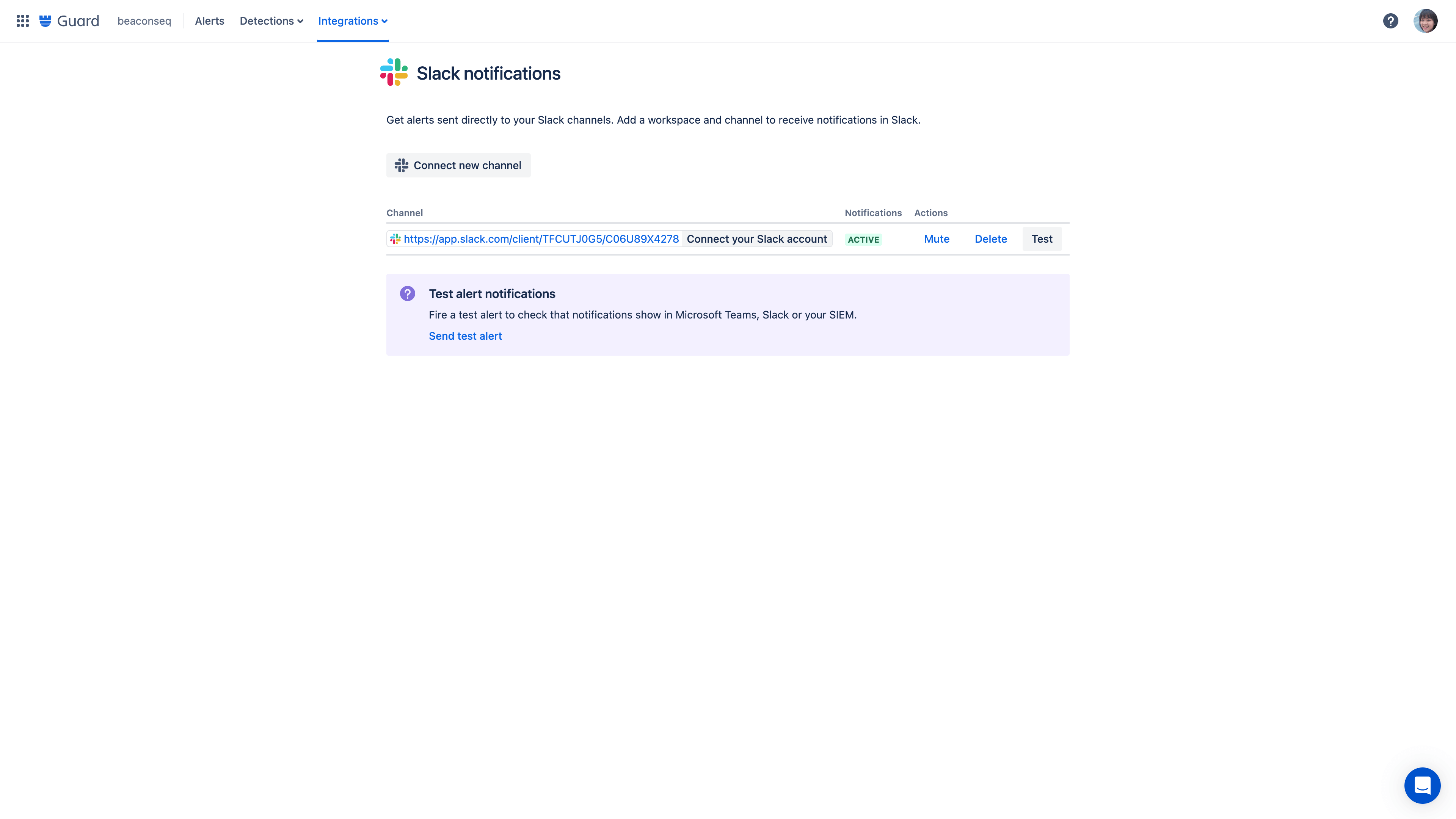Select the Alerts menu tab
This screenshot has height=819, width=1456.
pyautogui.click(x=209, y=20)
